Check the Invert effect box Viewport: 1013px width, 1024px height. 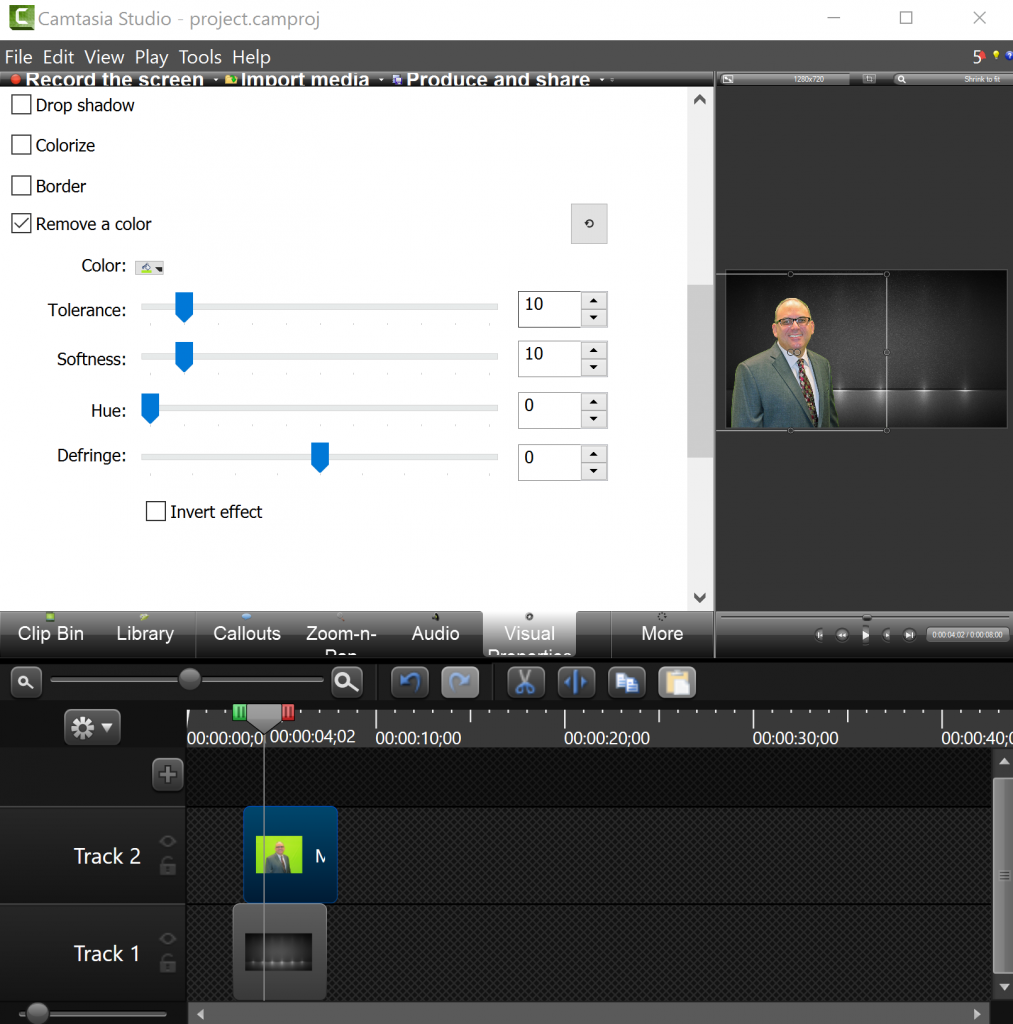[155, 511]
